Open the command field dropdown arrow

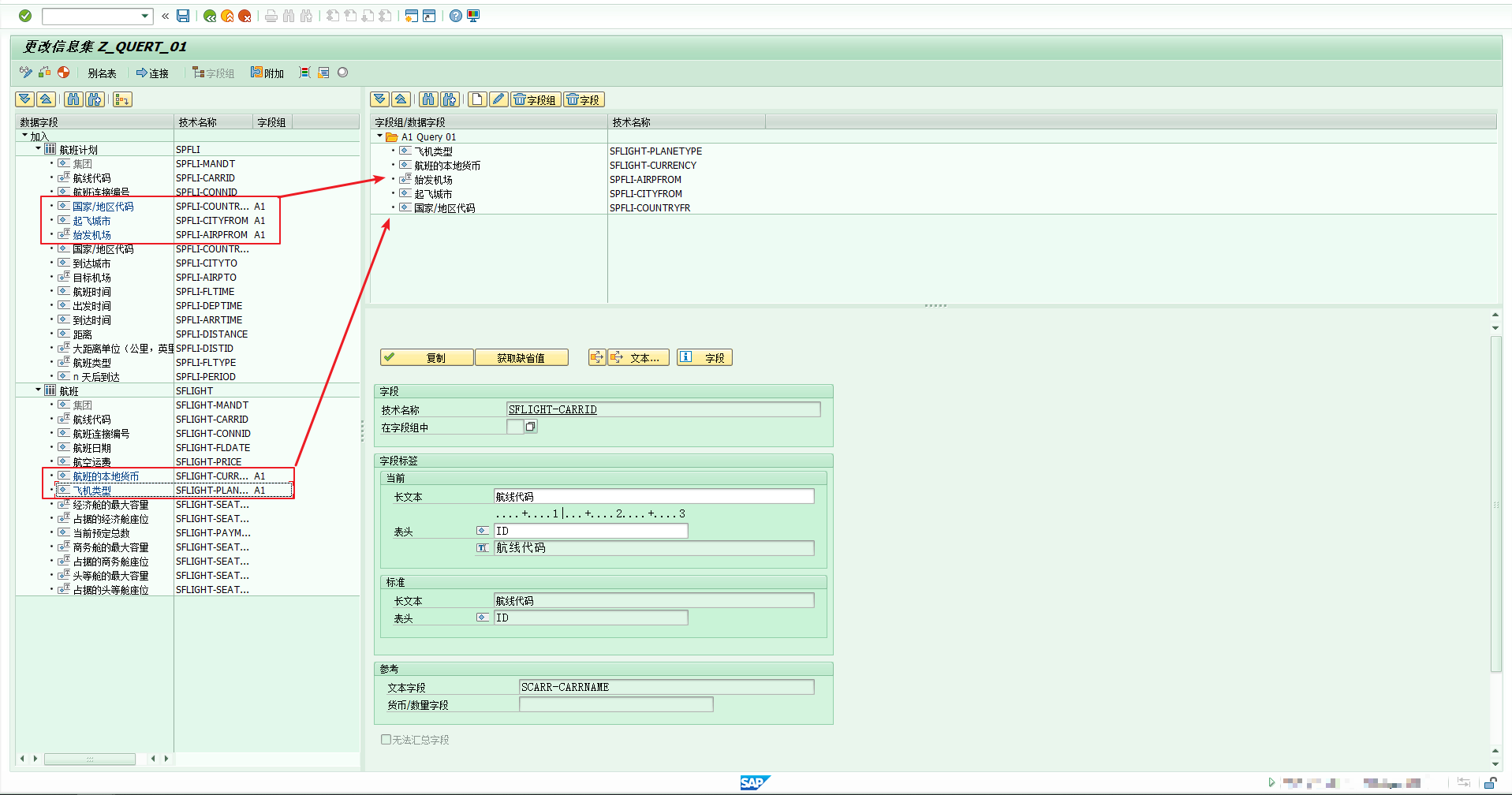pos(145,16)
